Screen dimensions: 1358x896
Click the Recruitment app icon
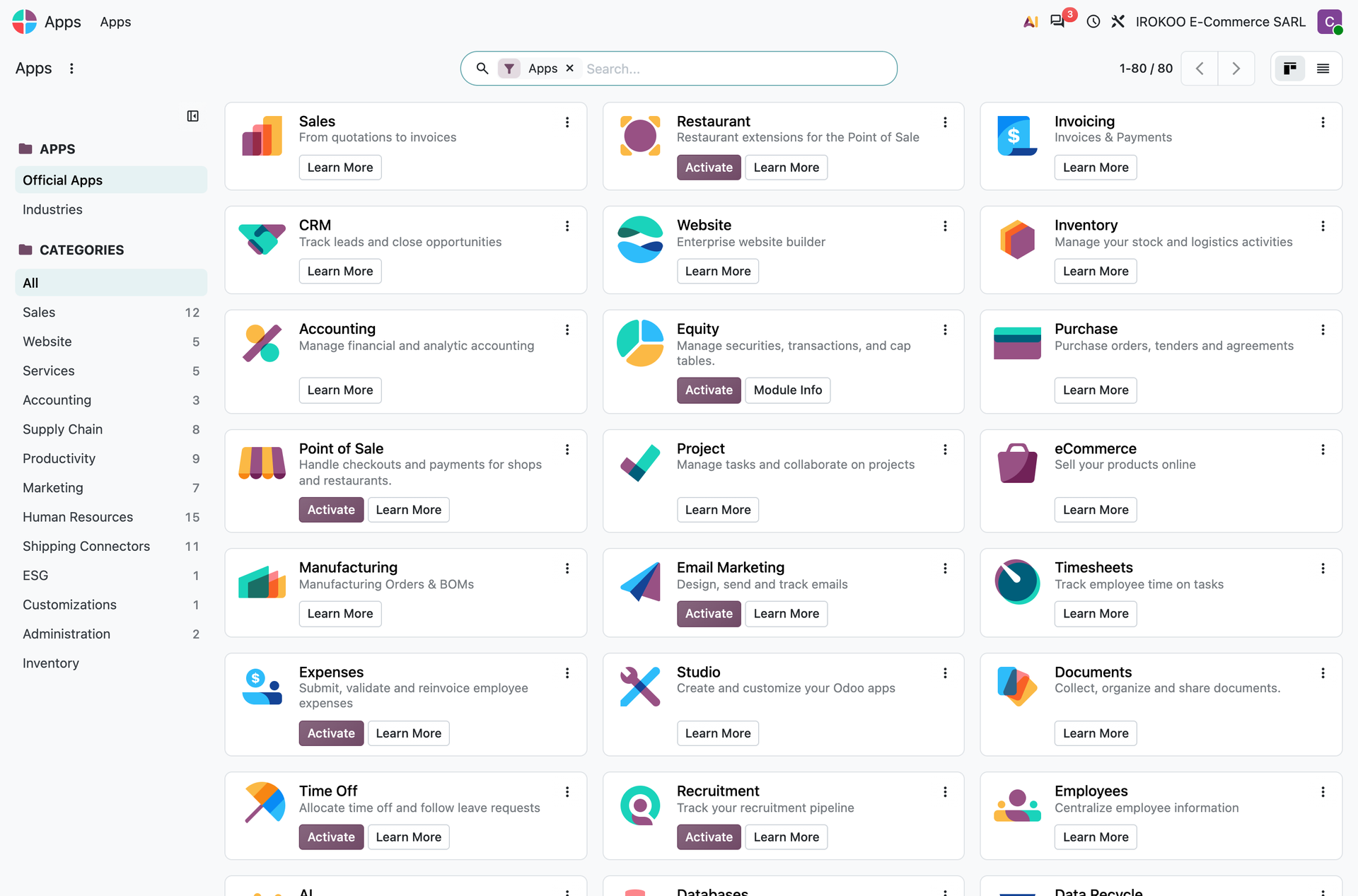point(640,805)
